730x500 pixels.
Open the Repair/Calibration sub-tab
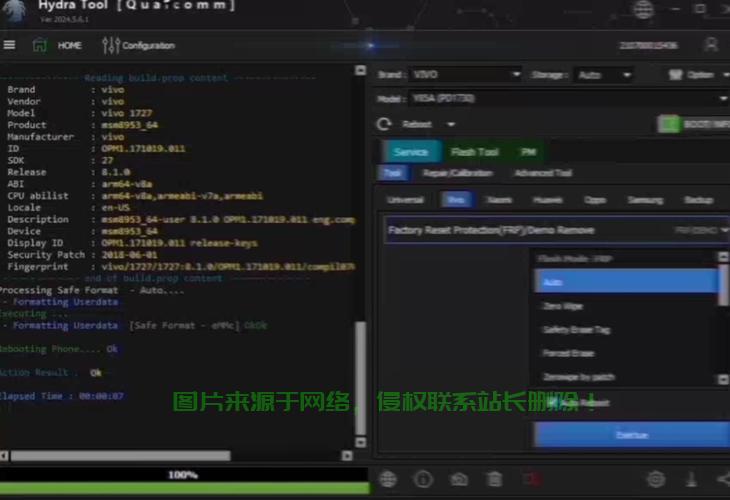(x=458, y=173)
